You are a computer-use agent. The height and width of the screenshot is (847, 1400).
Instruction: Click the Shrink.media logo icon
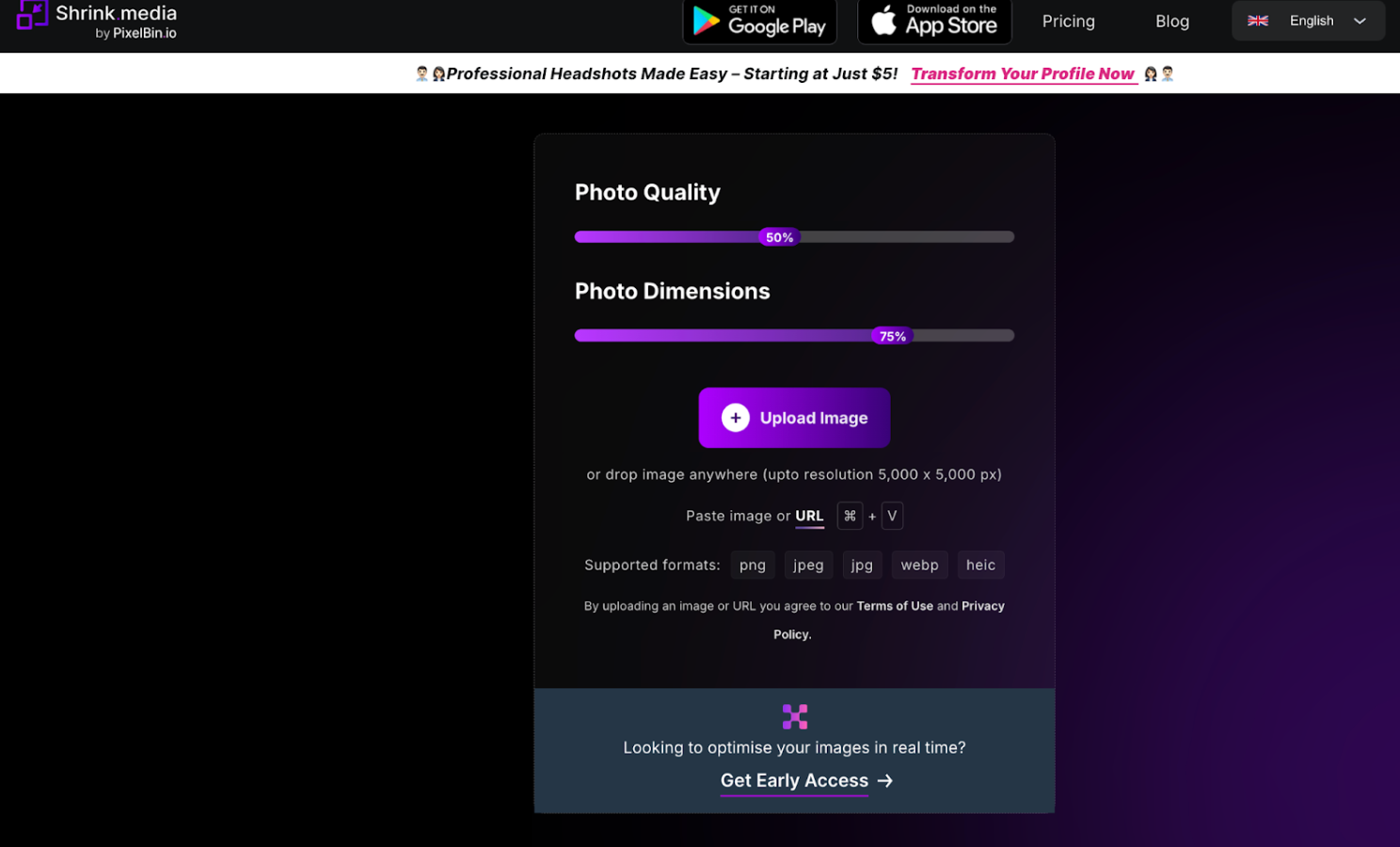(x=32, y=14)
